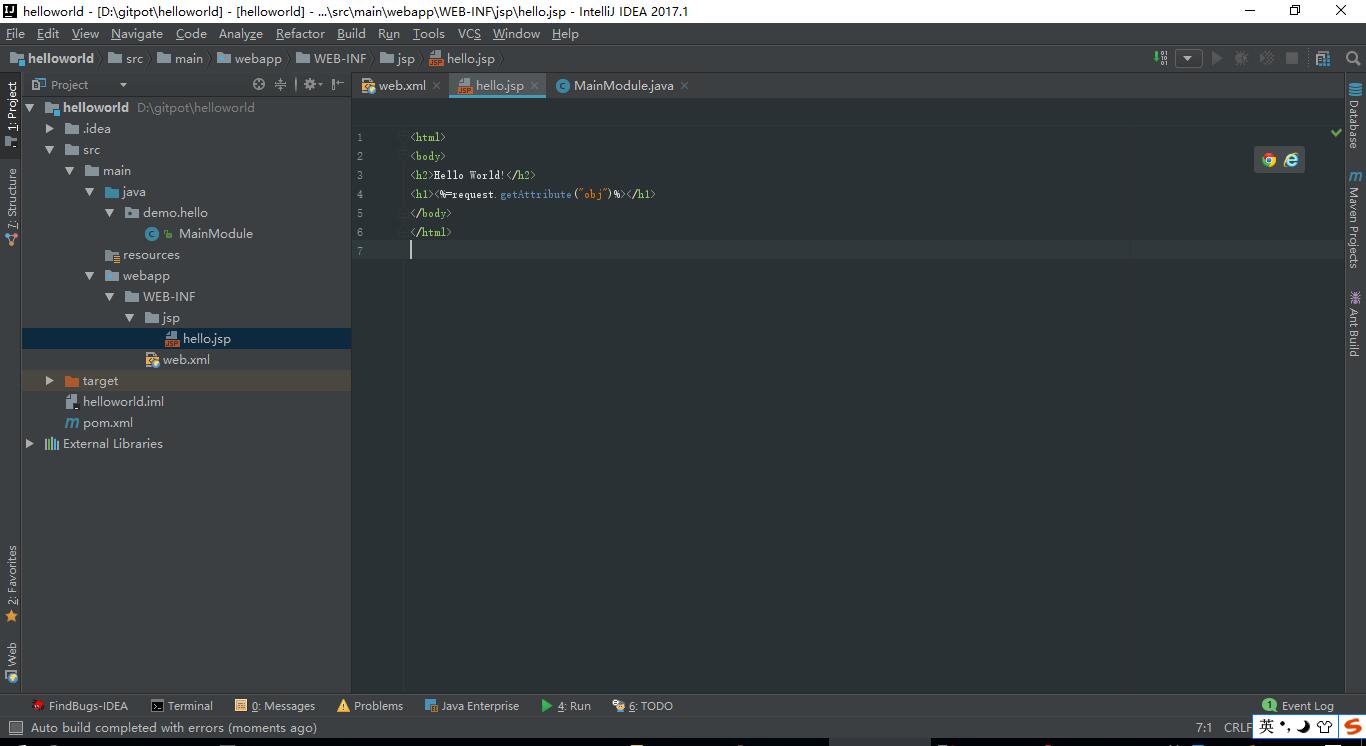Switch to the MainModule.java editor tab

point(622,86)
